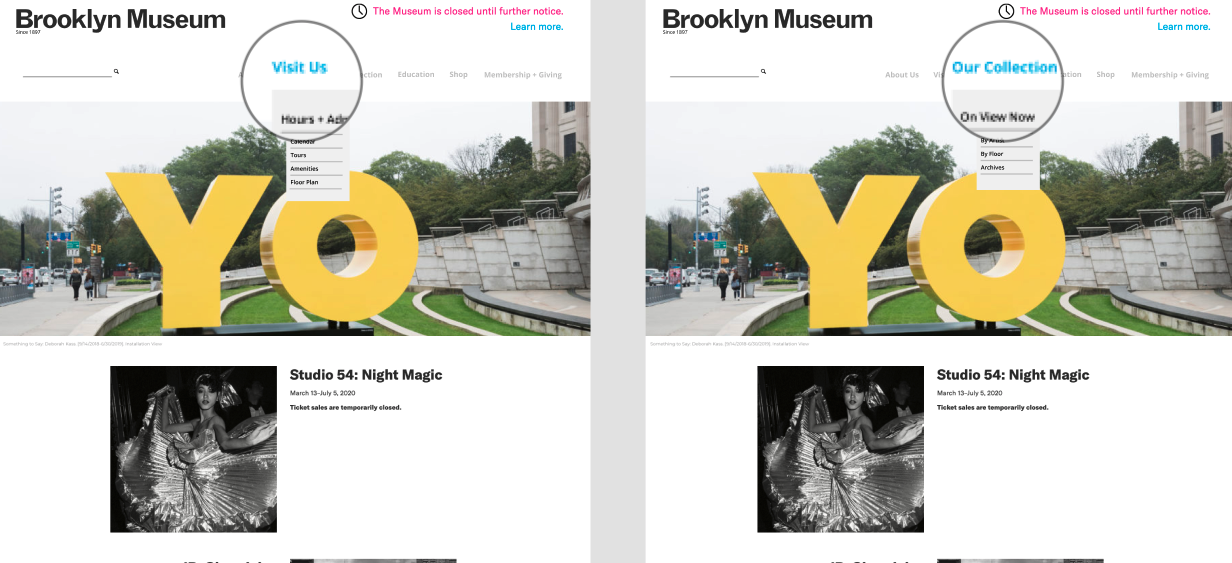Select Shop in the Our Collection mockup navigation
Image resolution: width=1232 pixels, height=563 pixels.
point(1105,75)
